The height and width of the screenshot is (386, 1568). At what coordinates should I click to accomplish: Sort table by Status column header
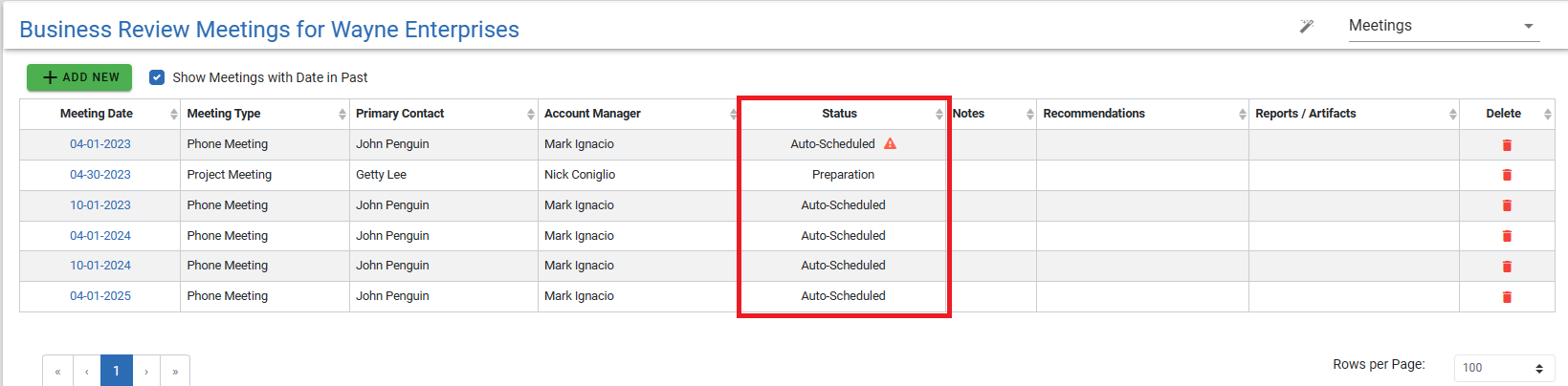click(x=840, y=114)
